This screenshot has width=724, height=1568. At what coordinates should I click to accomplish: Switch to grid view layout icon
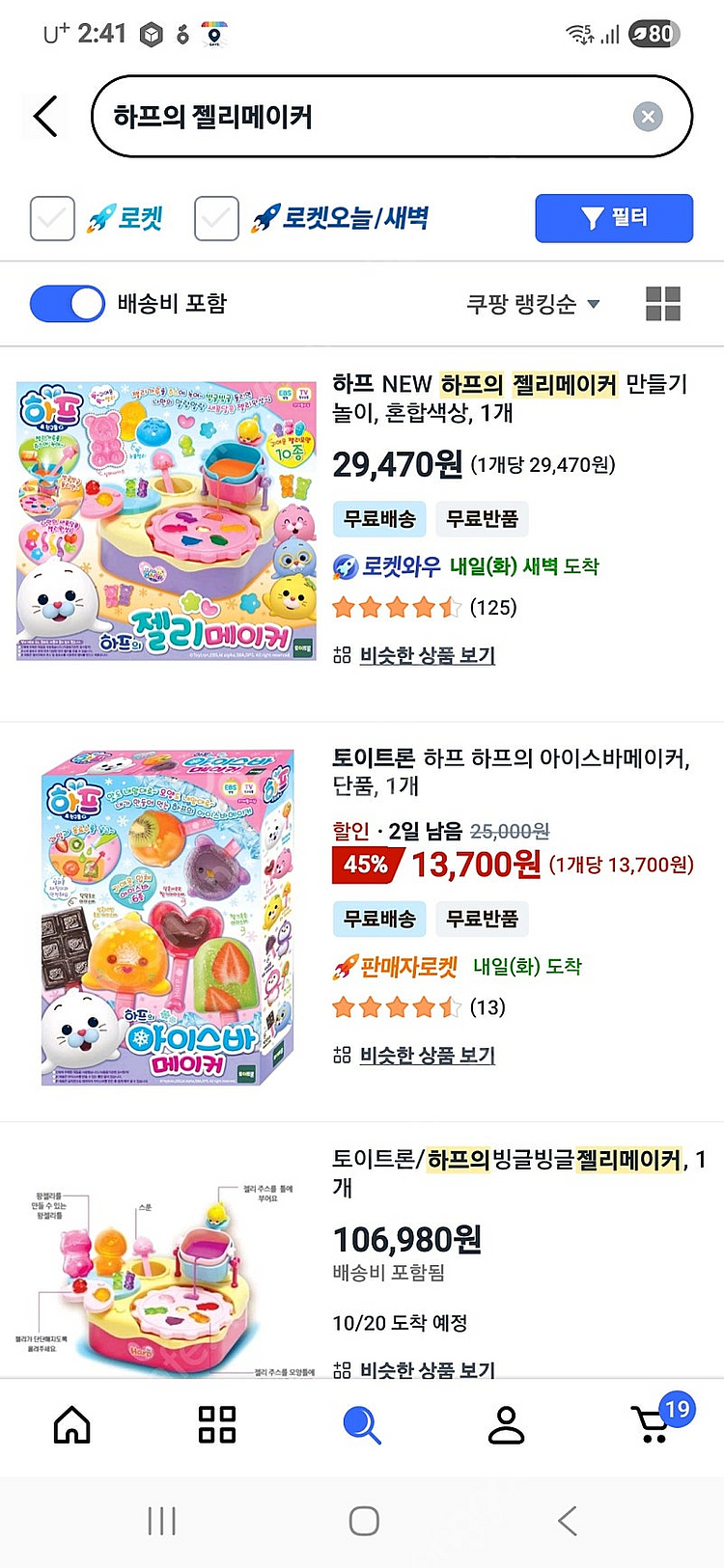point(663,304)
